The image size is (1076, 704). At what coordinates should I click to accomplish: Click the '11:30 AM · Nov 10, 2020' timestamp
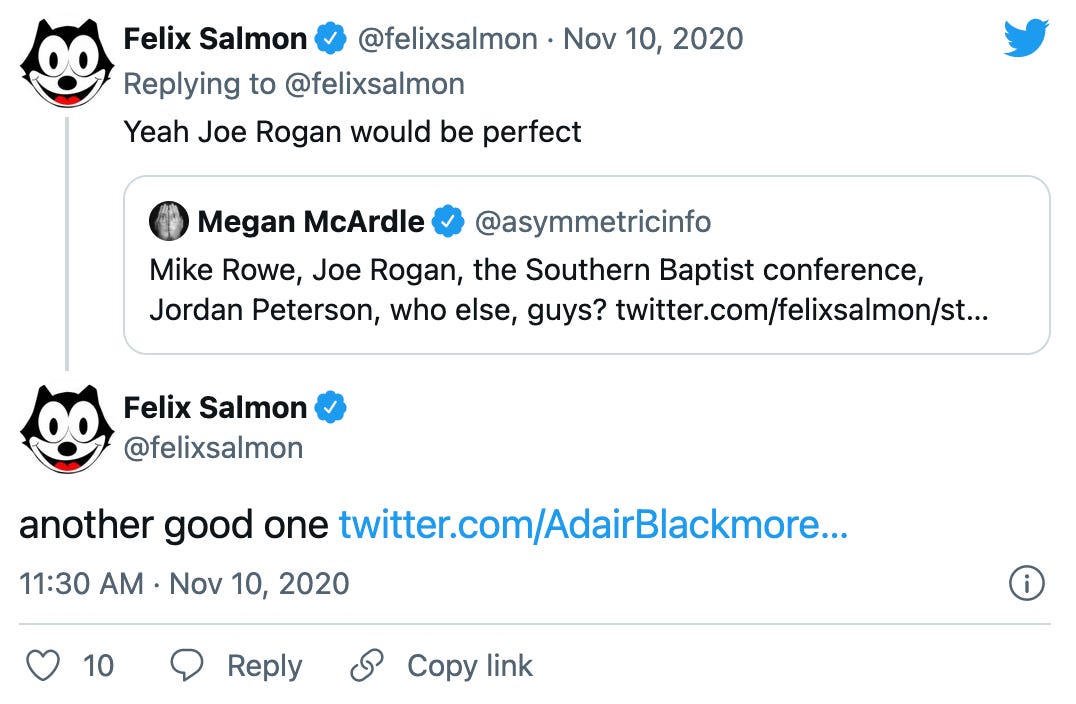[184, 583]
